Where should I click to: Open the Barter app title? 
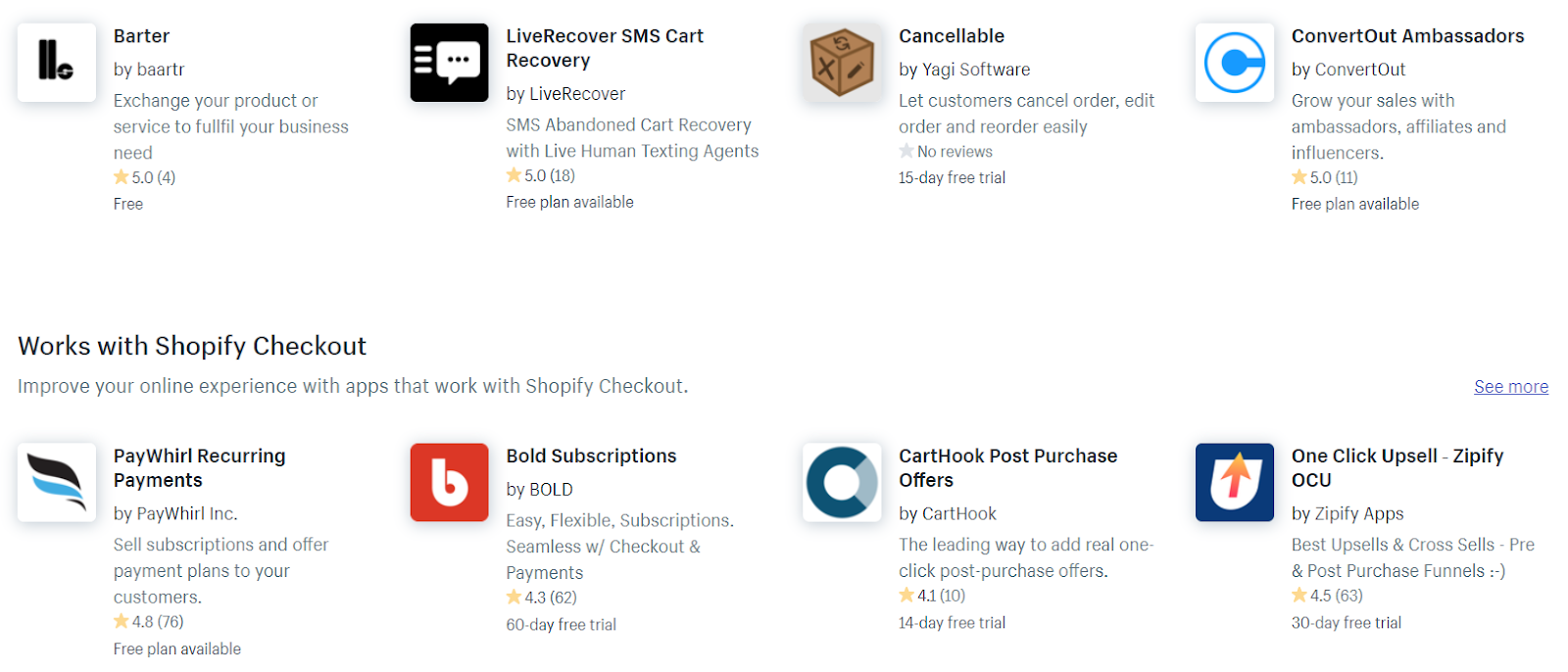(141, 36)
